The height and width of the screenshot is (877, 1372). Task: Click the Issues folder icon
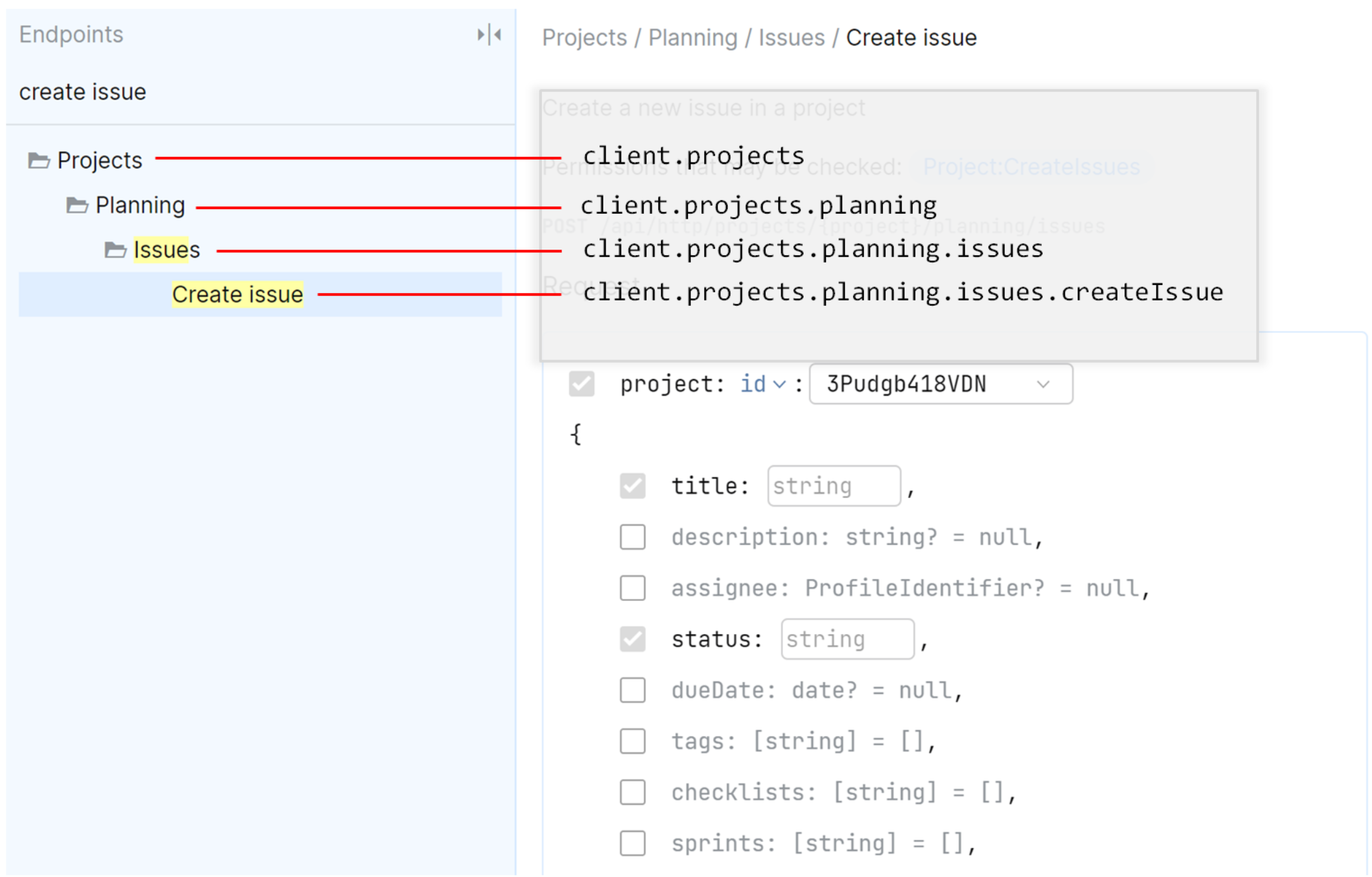115,250
